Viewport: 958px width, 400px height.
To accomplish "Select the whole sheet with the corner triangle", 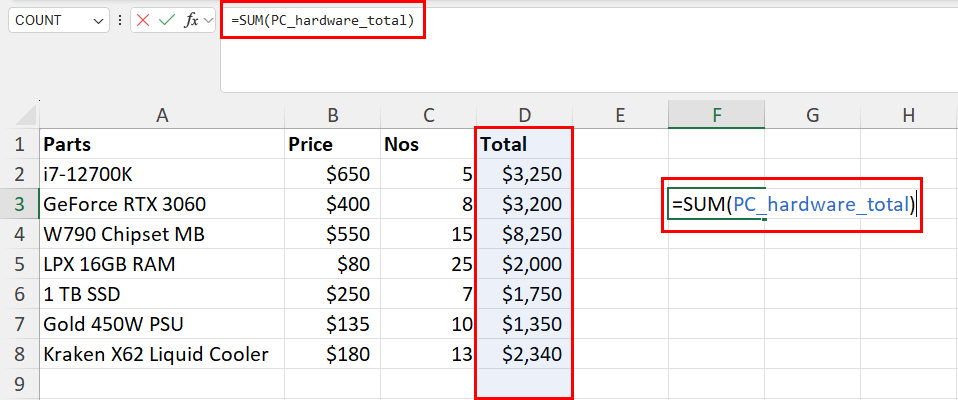I will coord(24,115).
